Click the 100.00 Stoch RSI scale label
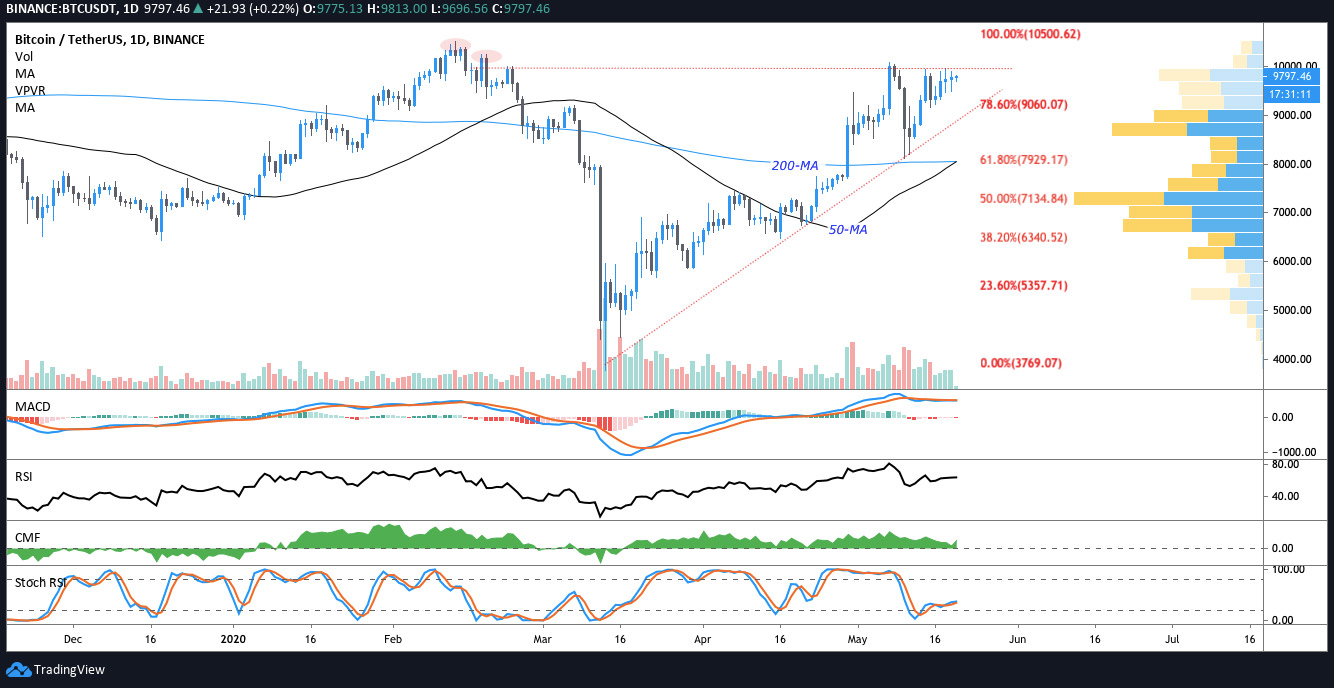The width and height of the screenshot is (1336, 690). click(1288, 569)
